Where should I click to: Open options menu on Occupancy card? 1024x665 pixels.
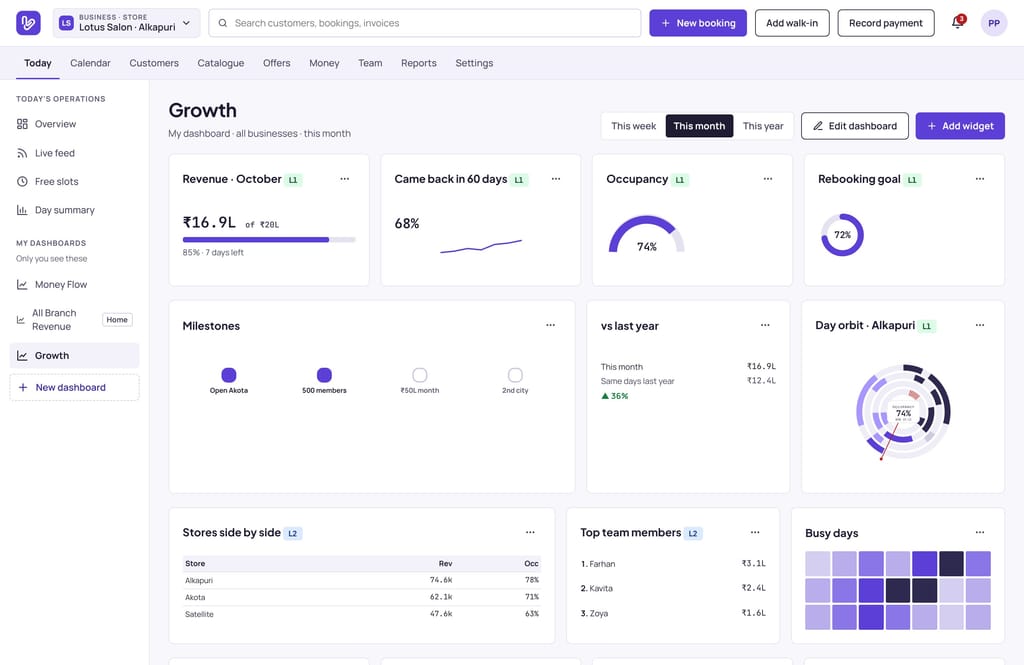(x=768, y=179)
